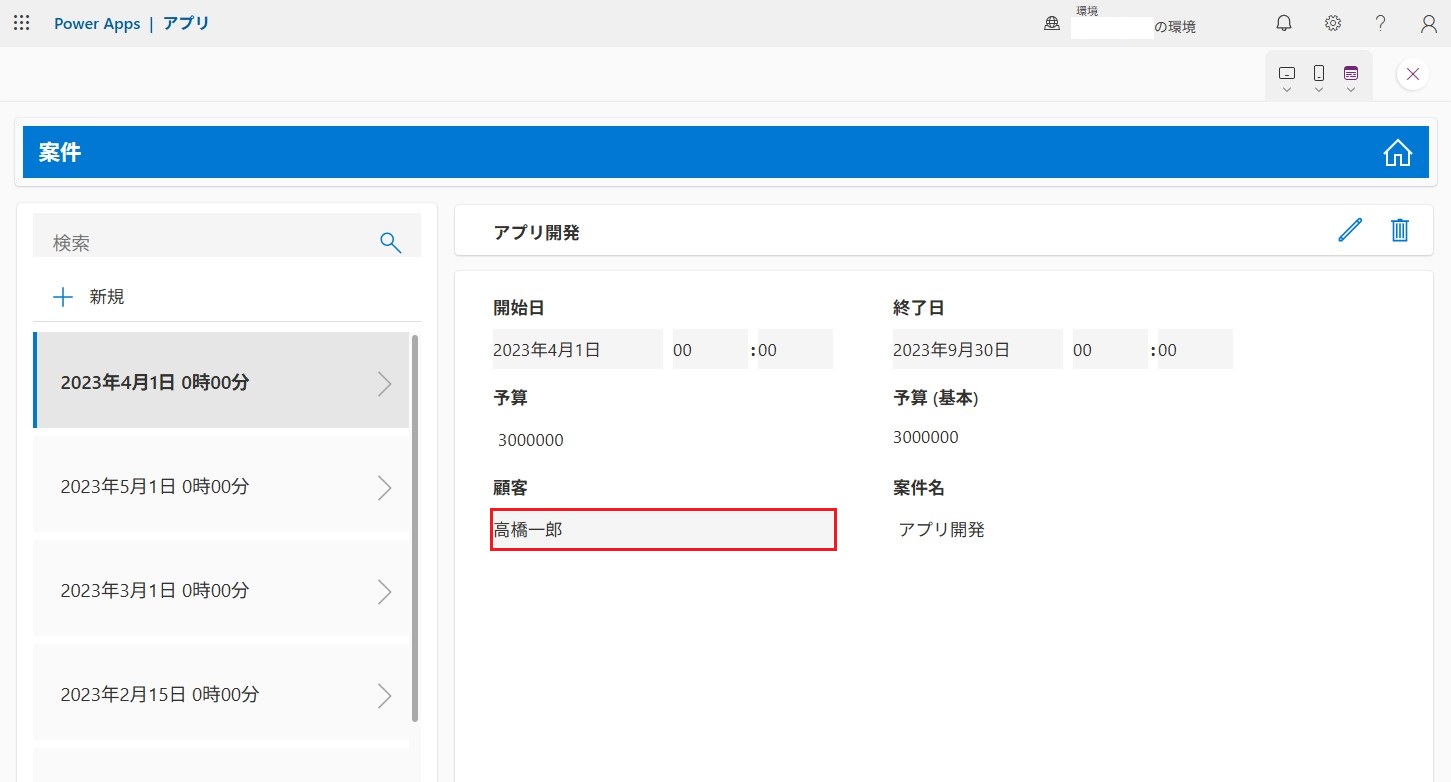The height and width of the screenshot is (782, 1451).
Task: Open the settings gear
Action: click(x=1332, y=23)
